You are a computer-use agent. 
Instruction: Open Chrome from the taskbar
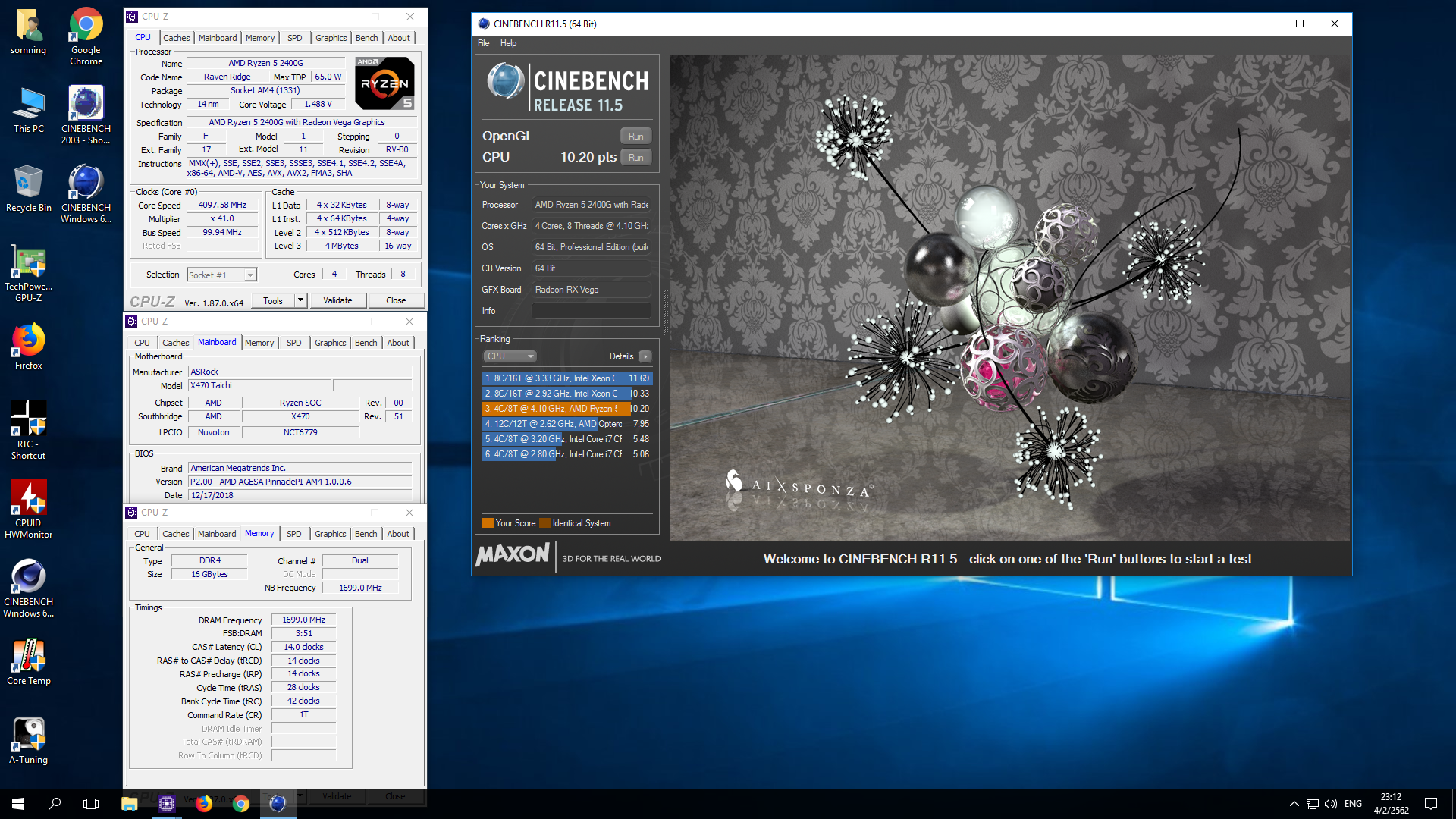[241, 804]
